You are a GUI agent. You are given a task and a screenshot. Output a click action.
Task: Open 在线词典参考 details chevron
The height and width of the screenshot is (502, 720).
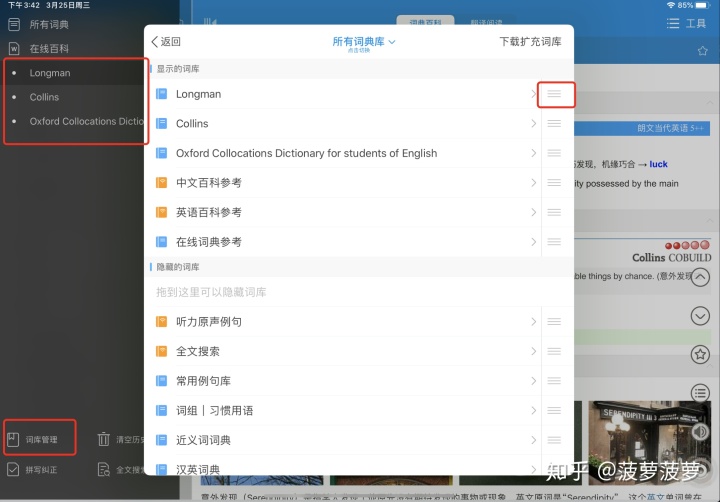(534, 242)
